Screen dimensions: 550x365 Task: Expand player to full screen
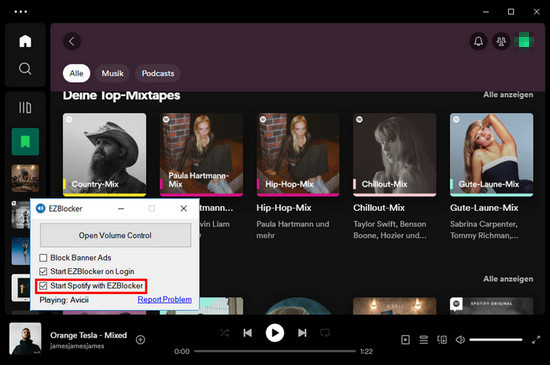tap(536, 339)
